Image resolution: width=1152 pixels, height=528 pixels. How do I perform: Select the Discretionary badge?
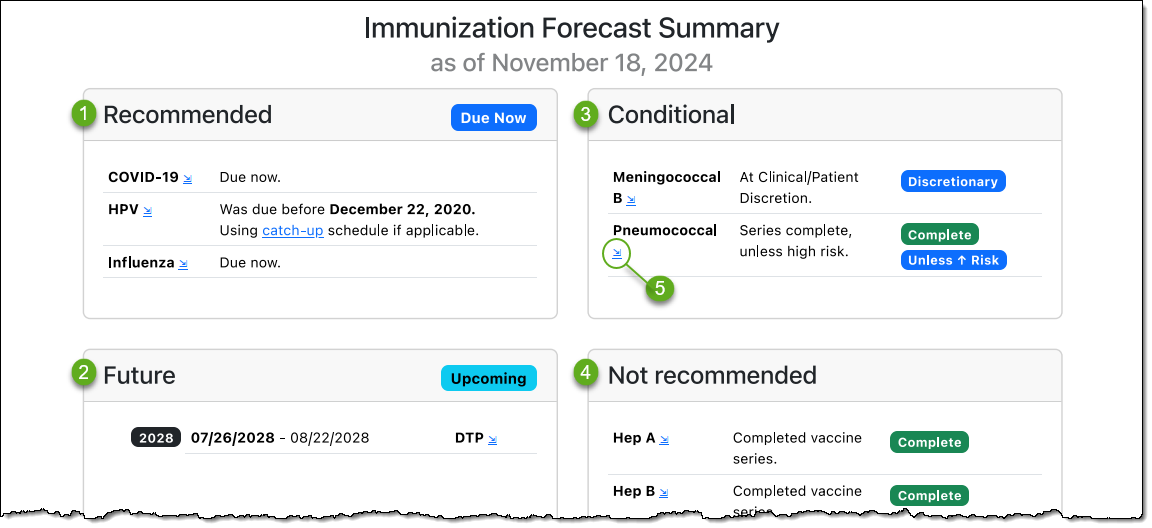[x=953, y=182]
